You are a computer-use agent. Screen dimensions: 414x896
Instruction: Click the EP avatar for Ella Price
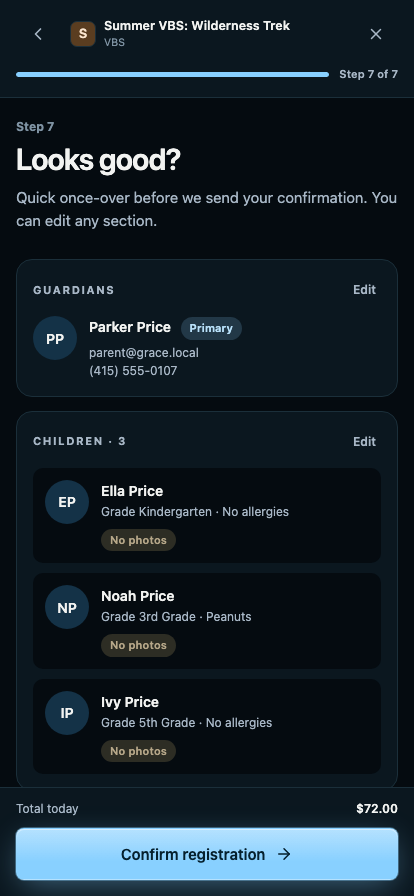tap(67, 502)
